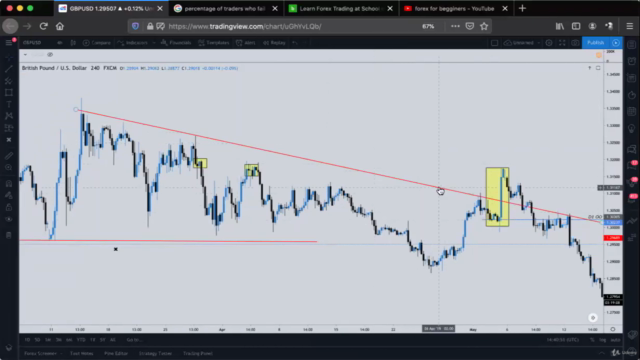Bookmark this page with the star
The width and height of the screenshot is (640, 360).
point(484,26)
